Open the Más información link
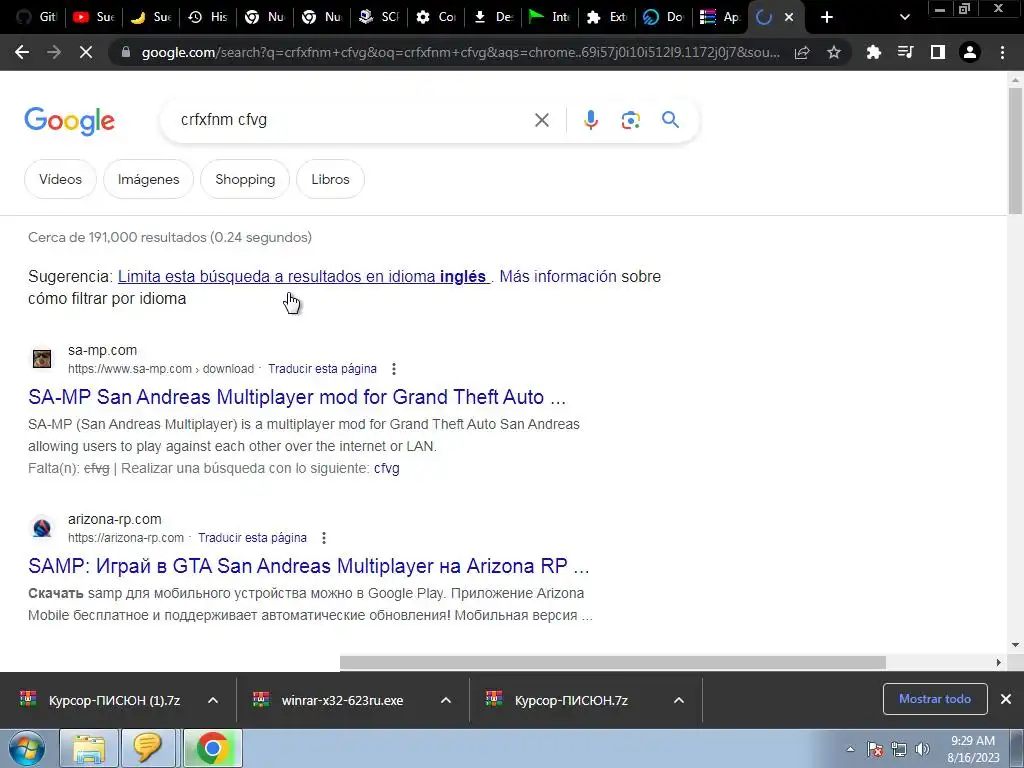The width and height of the screenshot is (1024, 768). (558, 276)
